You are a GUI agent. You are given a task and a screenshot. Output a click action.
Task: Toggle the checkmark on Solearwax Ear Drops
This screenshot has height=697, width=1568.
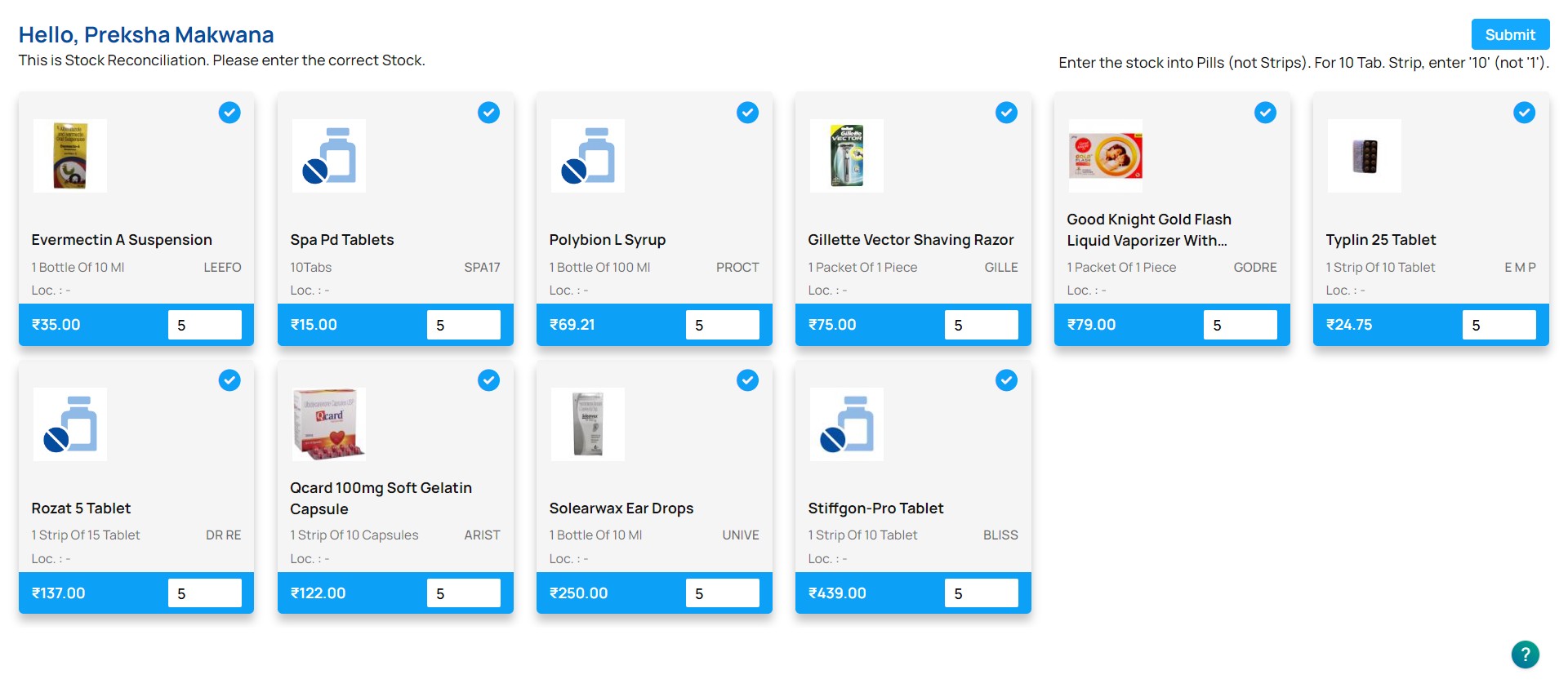coord(747,380)
